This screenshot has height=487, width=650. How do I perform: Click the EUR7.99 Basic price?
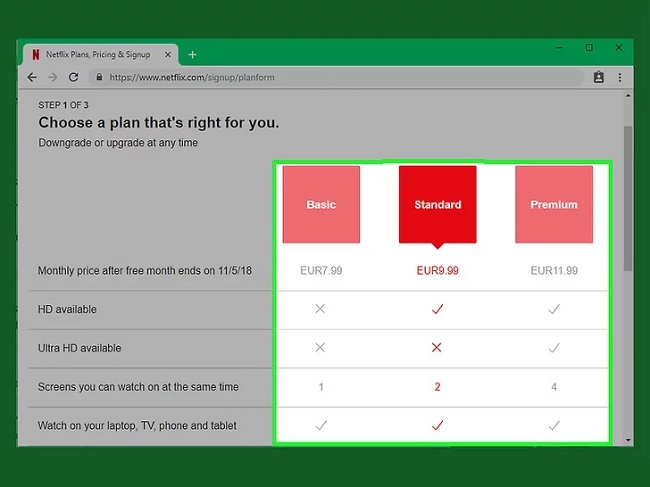321,271
